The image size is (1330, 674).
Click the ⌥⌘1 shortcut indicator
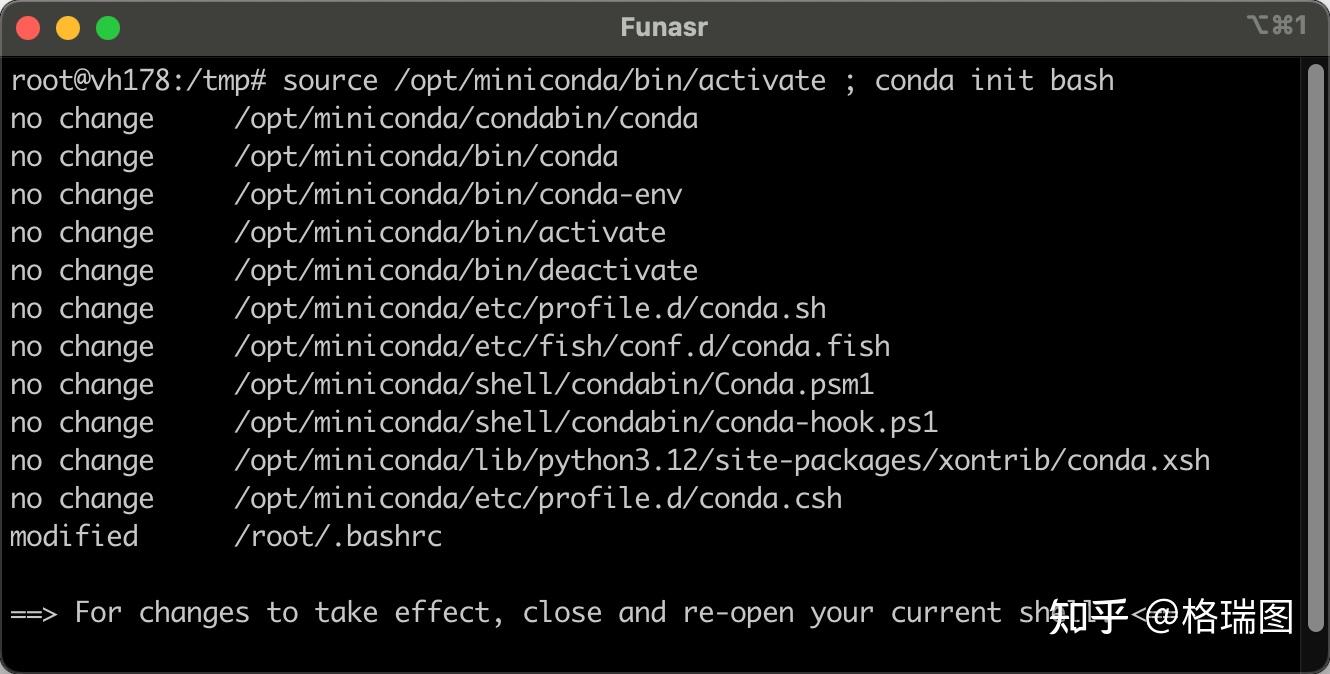pos(1276,26)
